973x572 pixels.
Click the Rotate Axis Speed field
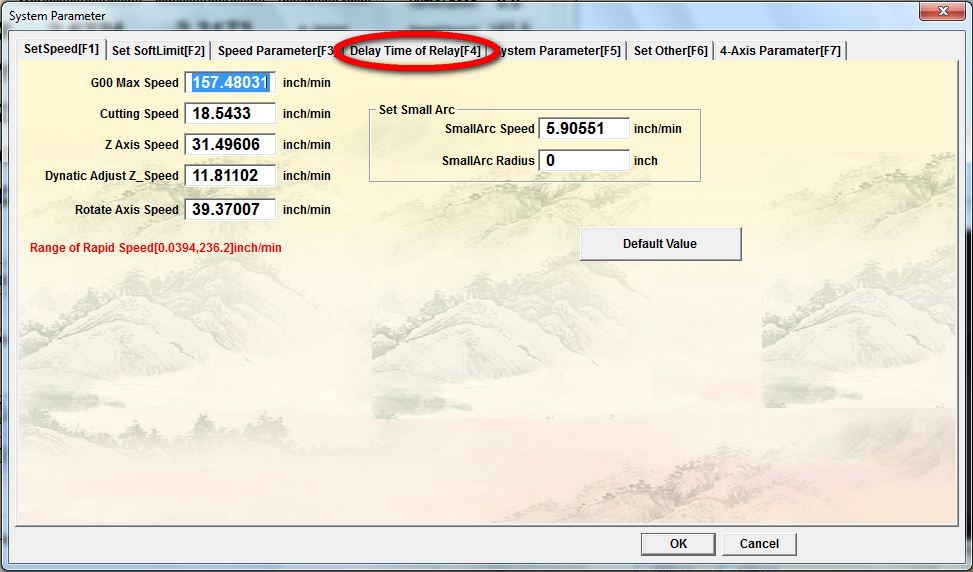pyautogui.click(x=230, y=210)
